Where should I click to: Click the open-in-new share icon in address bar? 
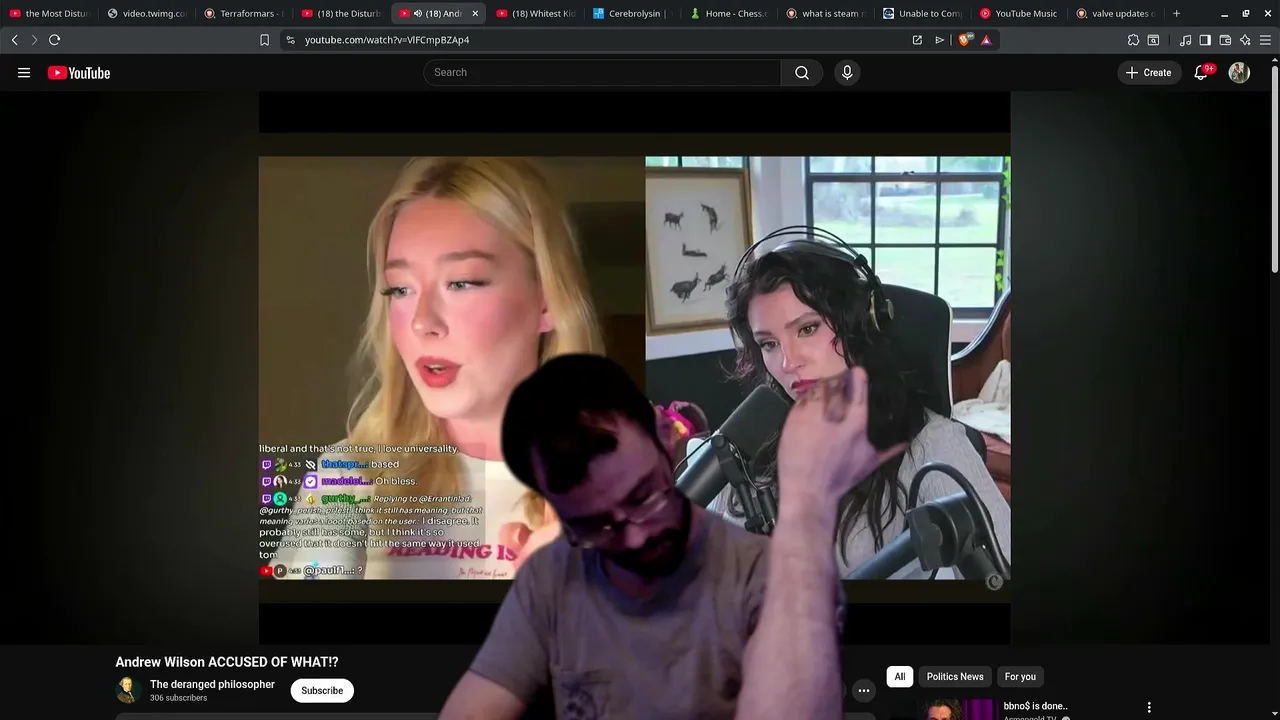click(x=917, y=40)
